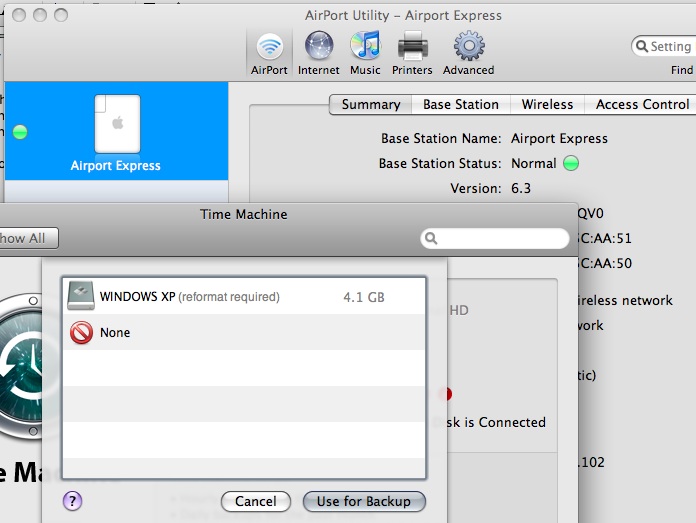Screen dimensions: 696x523
Task: Click the Airport Express base station name value
Action: point(559,139)
